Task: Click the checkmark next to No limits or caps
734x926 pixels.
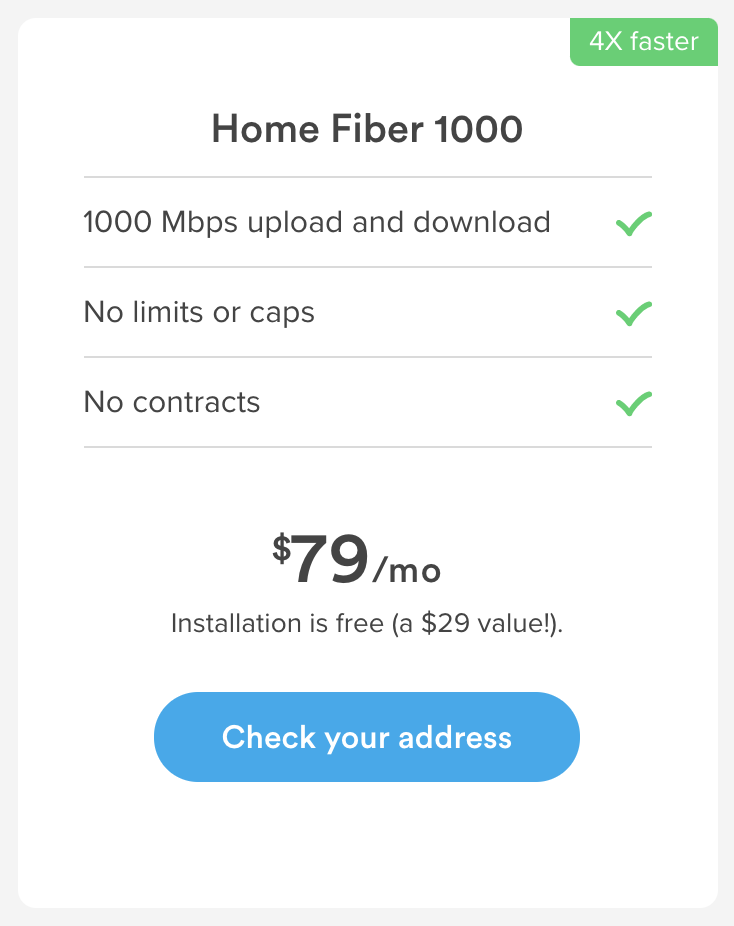Action: pyautogui.click(x=634, y=314)
